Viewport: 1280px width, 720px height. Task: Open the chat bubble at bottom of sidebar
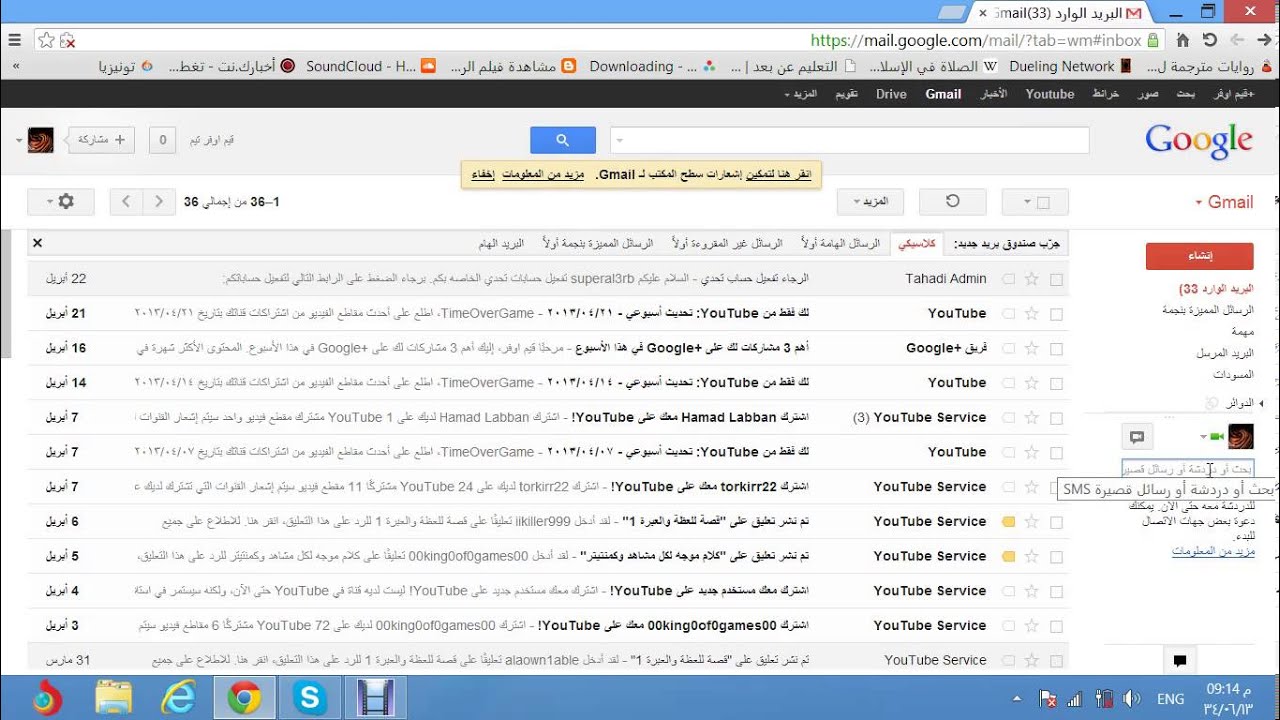click(1180, 660)
